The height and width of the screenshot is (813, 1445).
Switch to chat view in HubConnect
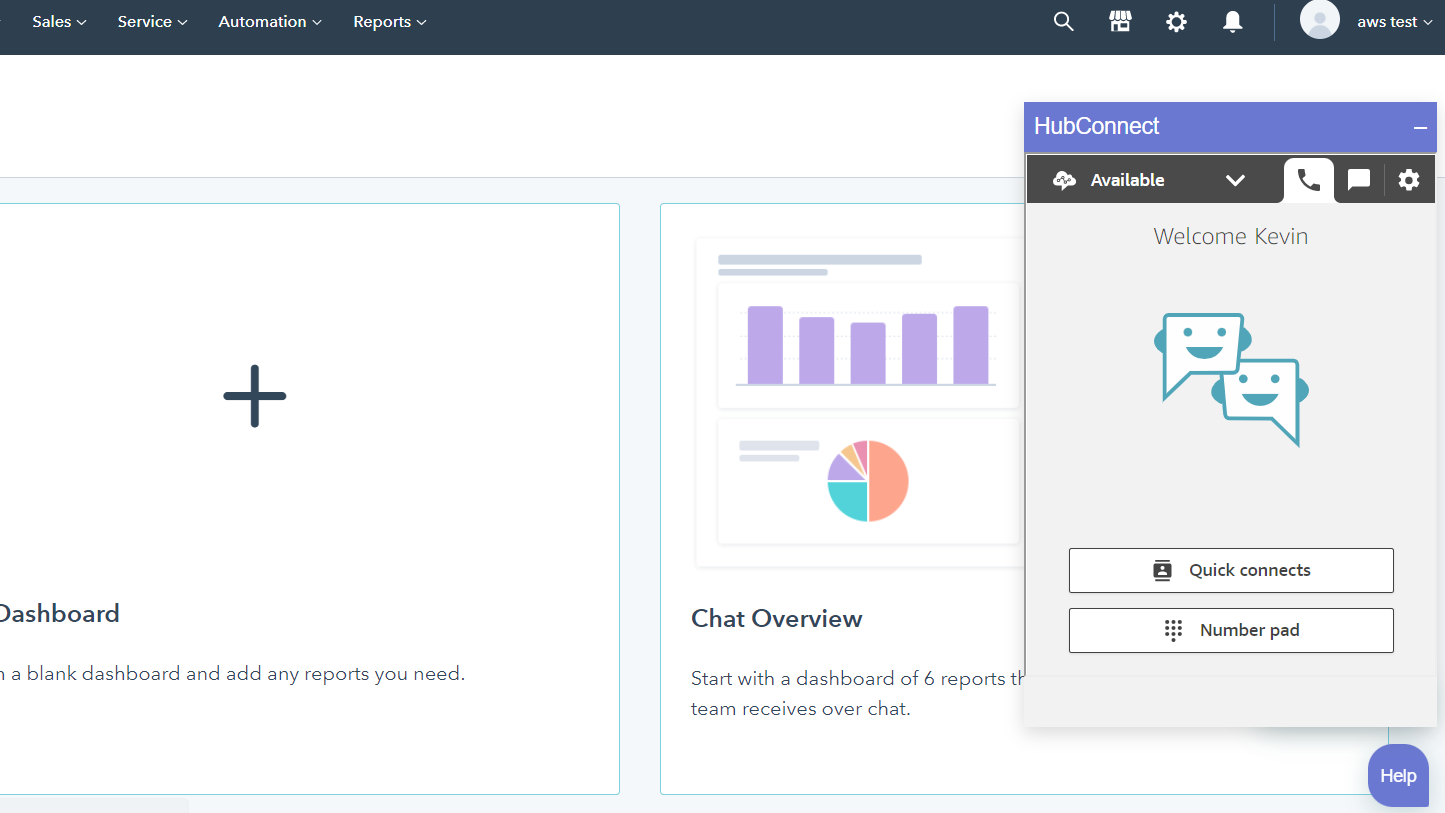(x=1358, y=179)
